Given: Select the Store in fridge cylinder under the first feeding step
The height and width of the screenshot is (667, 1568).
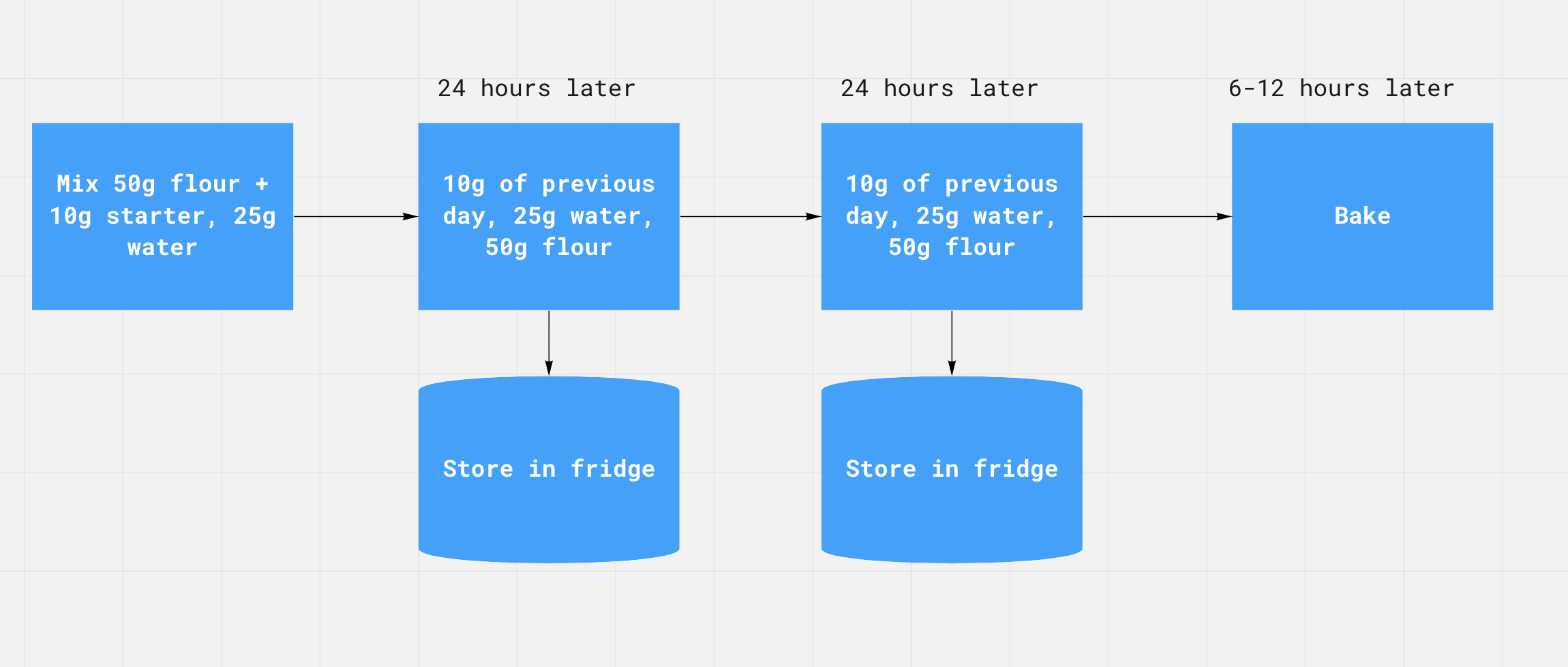Looking at the screenshot, I should click(x=549, y=469).
